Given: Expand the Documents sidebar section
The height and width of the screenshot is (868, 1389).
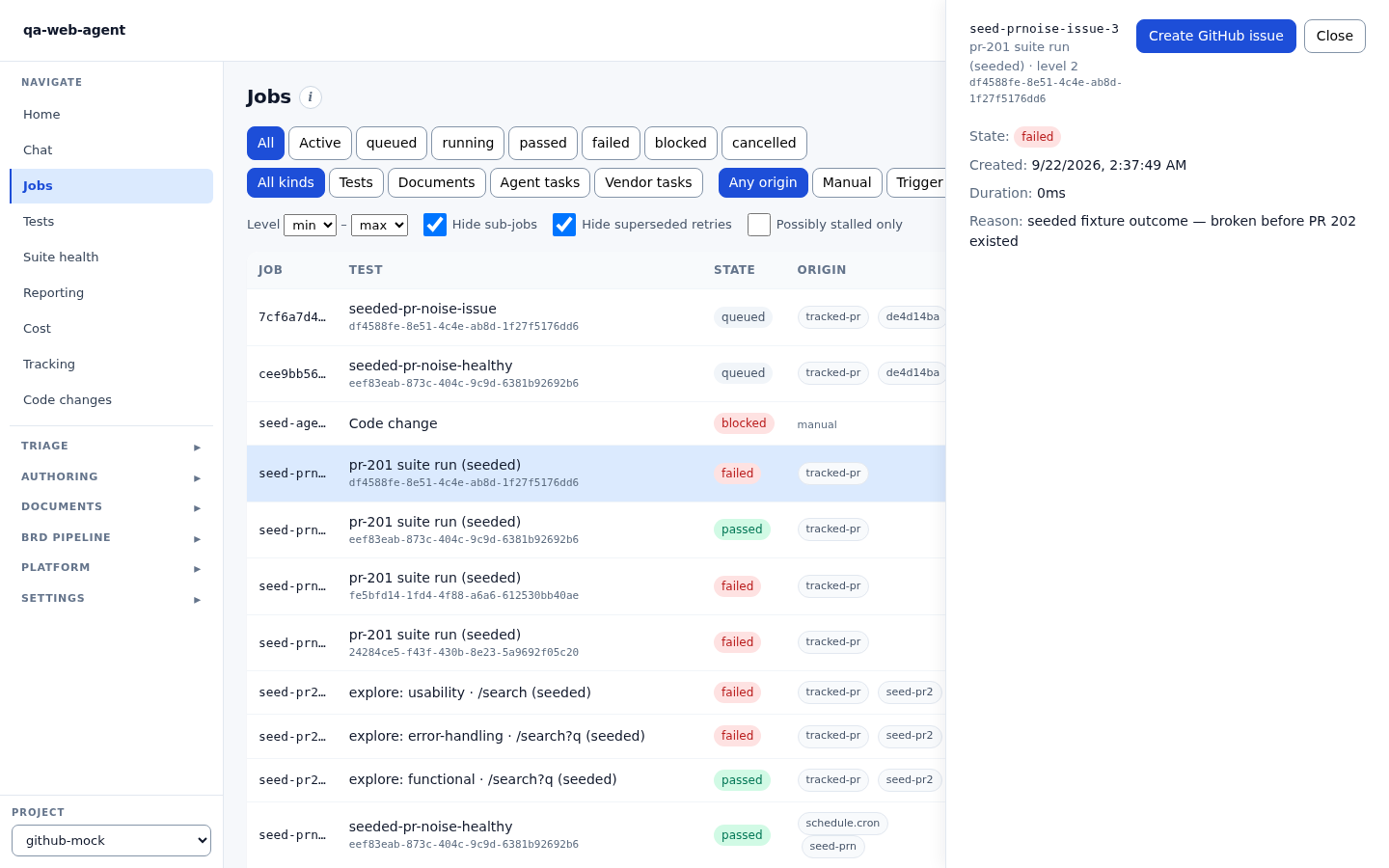Looking at the screenshot, I should pos(111,507).
